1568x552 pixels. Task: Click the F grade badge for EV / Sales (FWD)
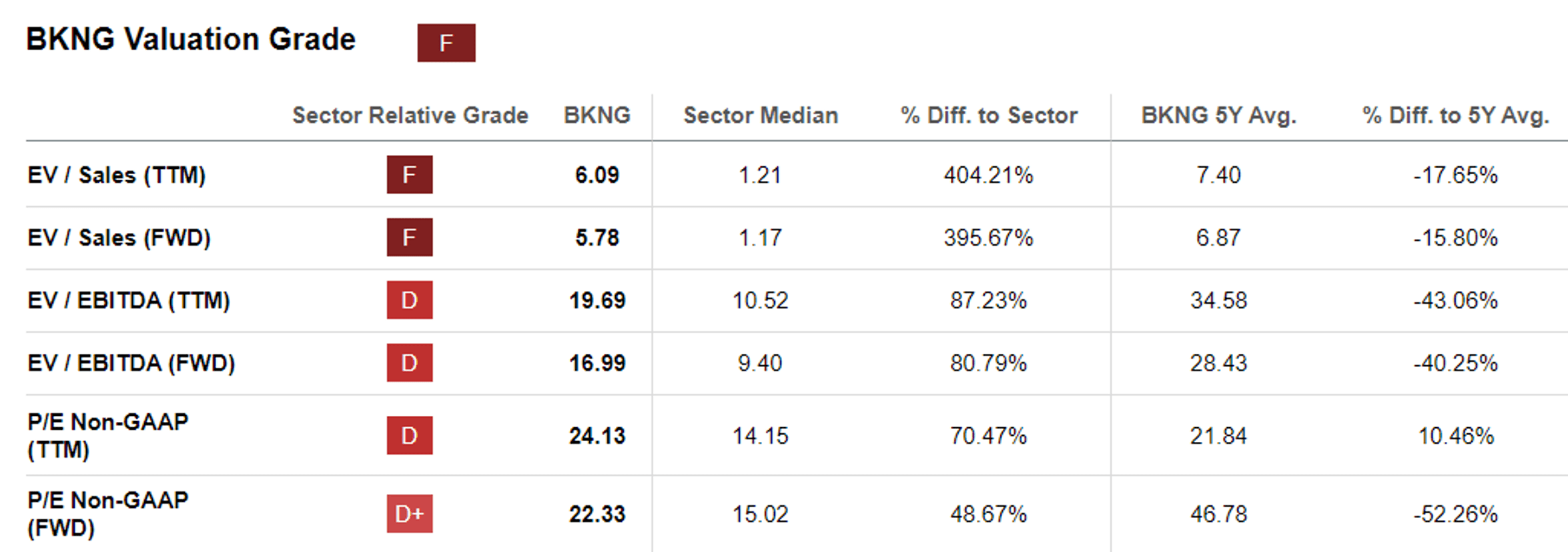[x=409, y=238]
